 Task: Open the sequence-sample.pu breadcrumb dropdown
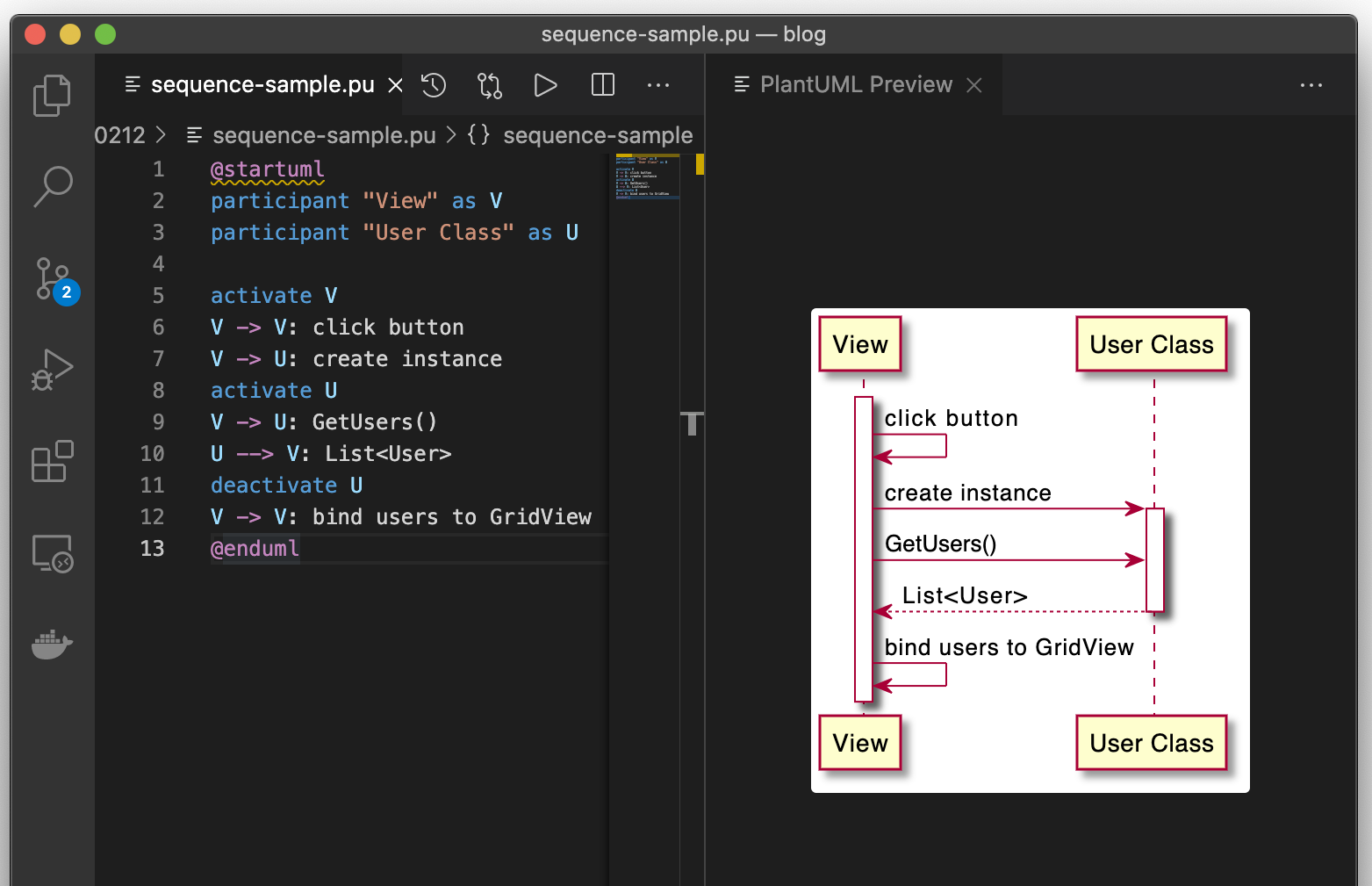coord(324,134)
